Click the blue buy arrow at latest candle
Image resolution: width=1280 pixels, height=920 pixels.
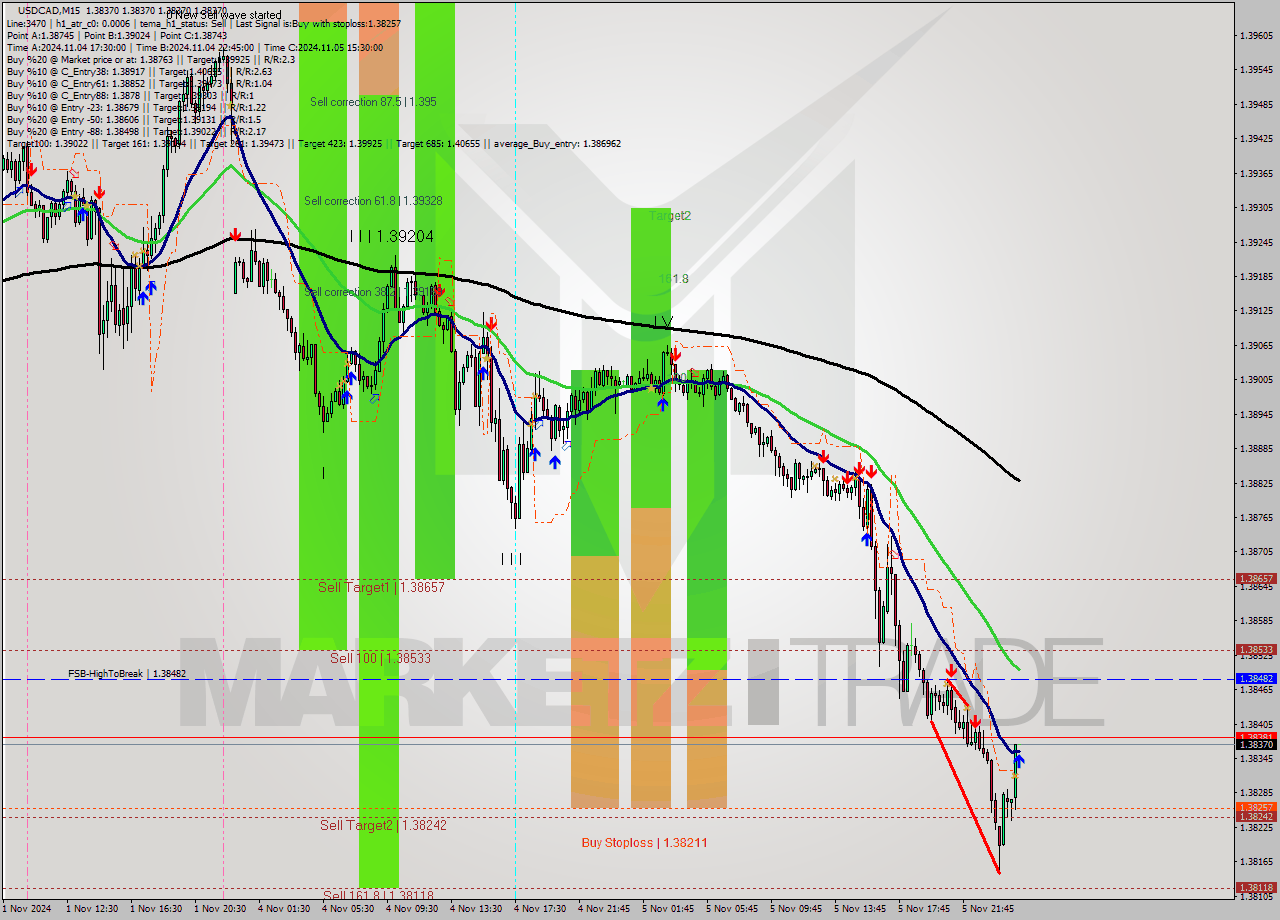[1019, 761]
